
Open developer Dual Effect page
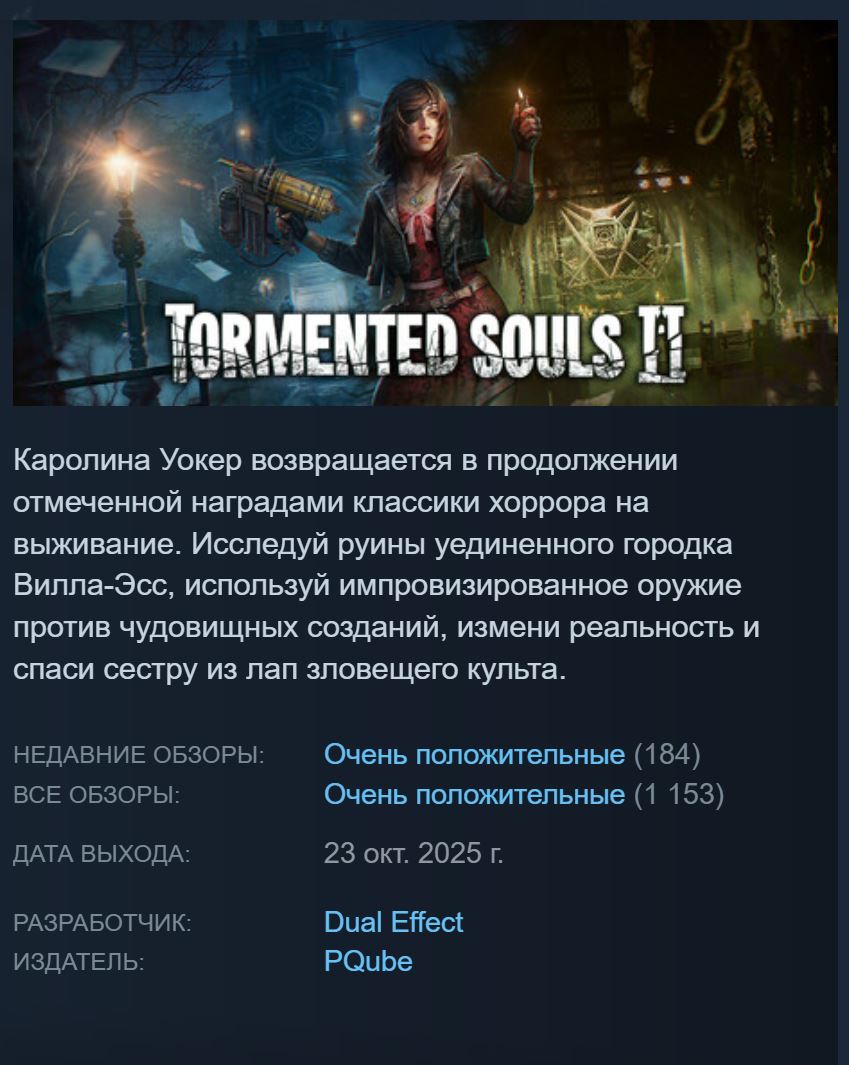tap(393, 922)
